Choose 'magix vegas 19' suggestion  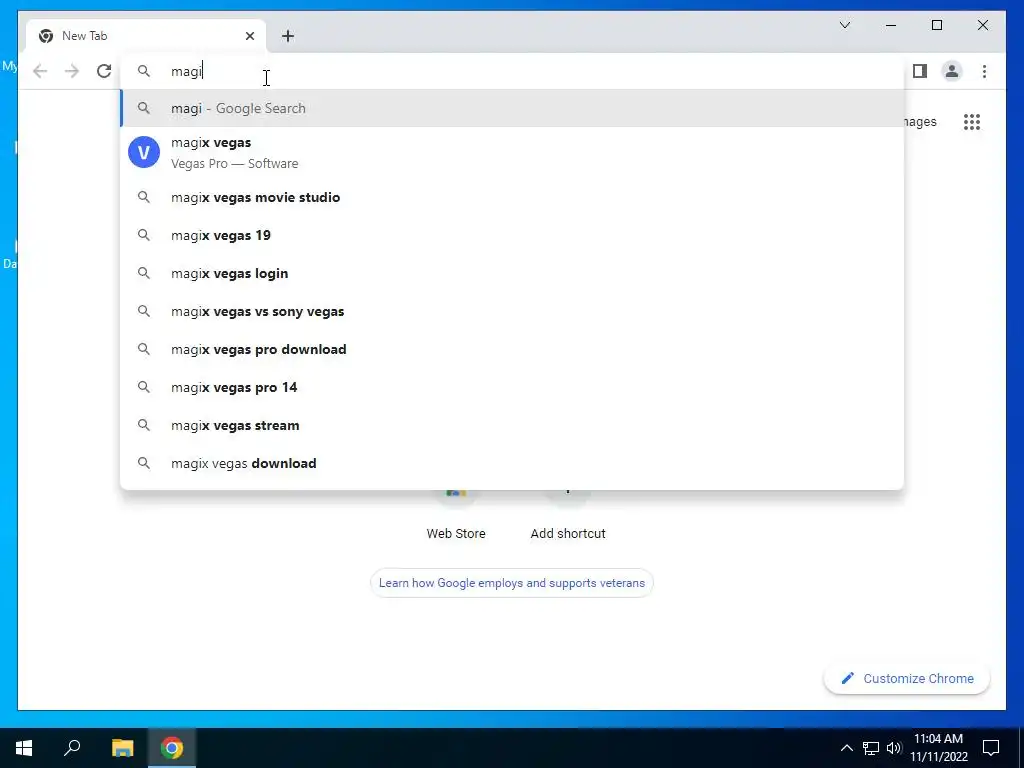512,235
